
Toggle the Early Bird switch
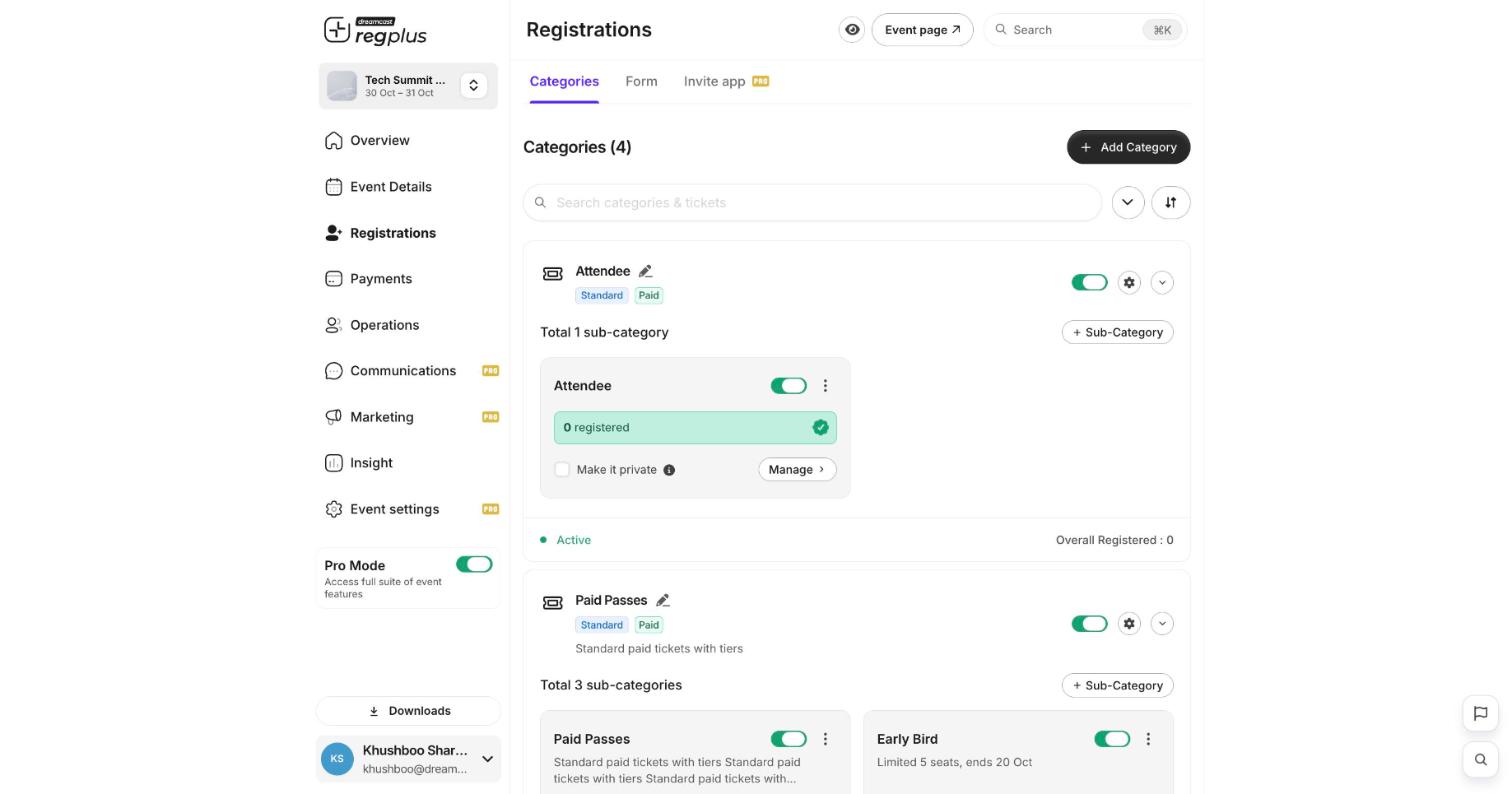pyautogui.click(x=1112, y=739)
